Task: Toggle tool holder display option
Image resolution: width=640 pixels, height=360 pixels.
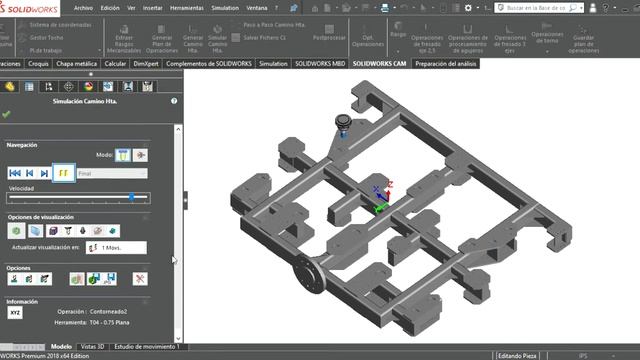Action: 83,231
